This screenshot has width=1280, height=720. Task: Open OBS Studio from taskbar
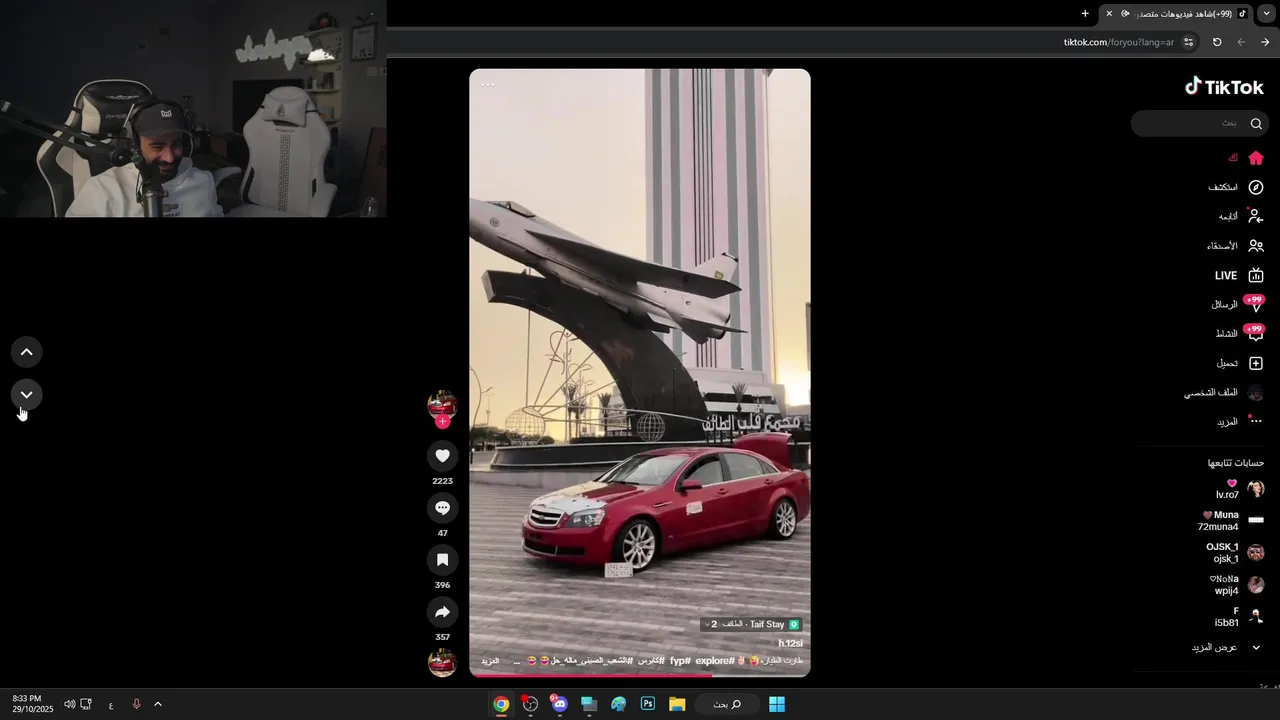(x=530, y=704)
